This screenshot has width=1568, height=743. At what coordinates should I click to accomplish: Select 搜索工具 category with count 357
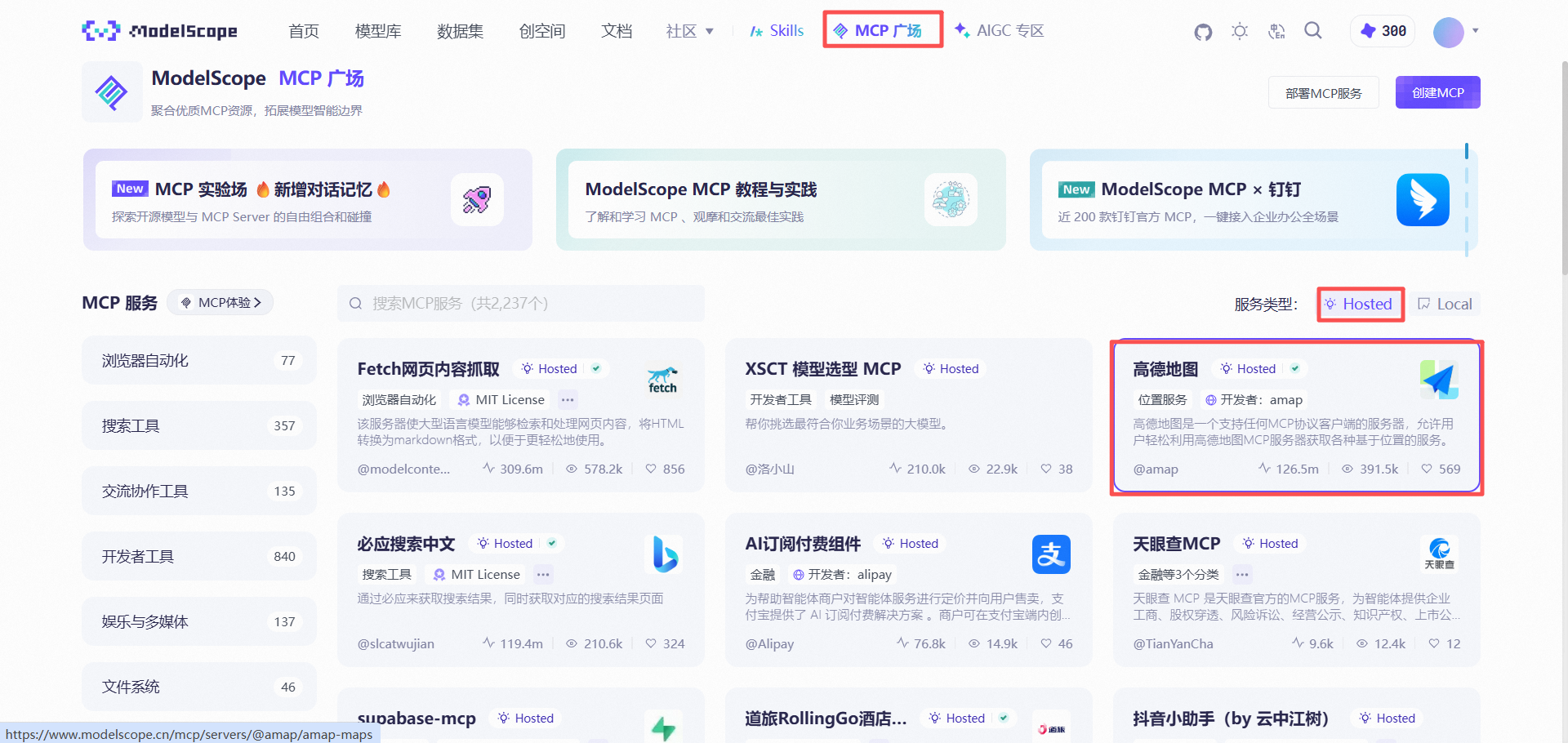(199, 425)
